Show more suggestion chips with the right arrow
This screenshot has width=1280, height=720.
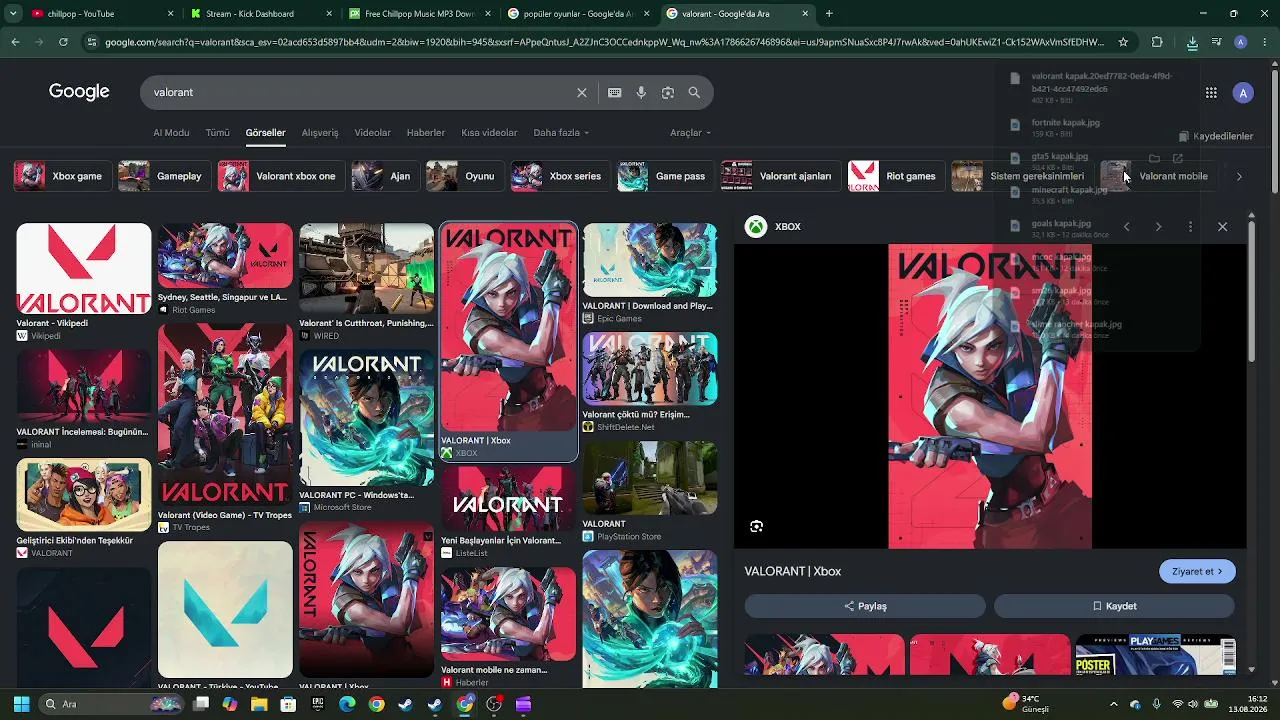(1239, 176)
